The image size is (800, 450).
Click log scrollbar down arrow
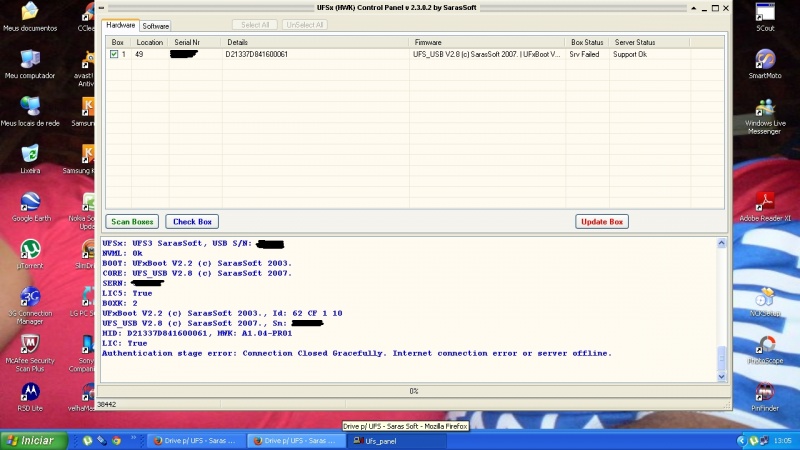point(721,377)
